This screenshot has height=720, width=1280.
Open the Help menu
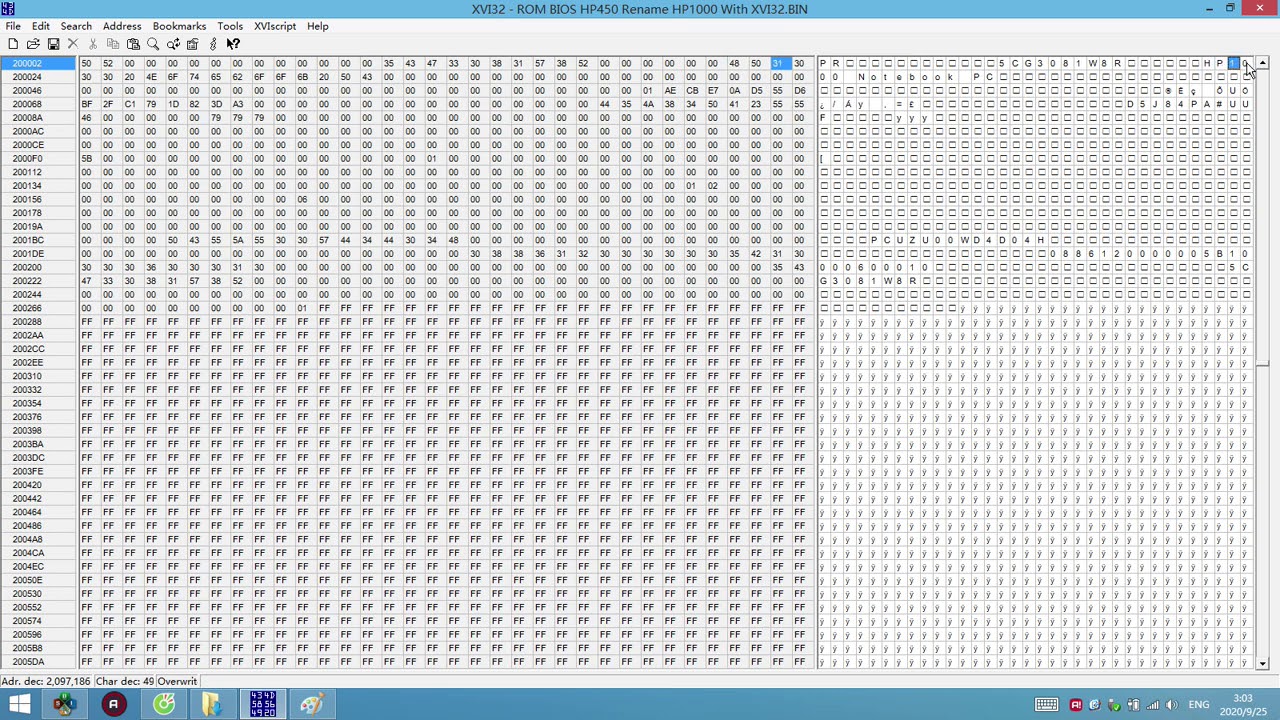(317, 26)
